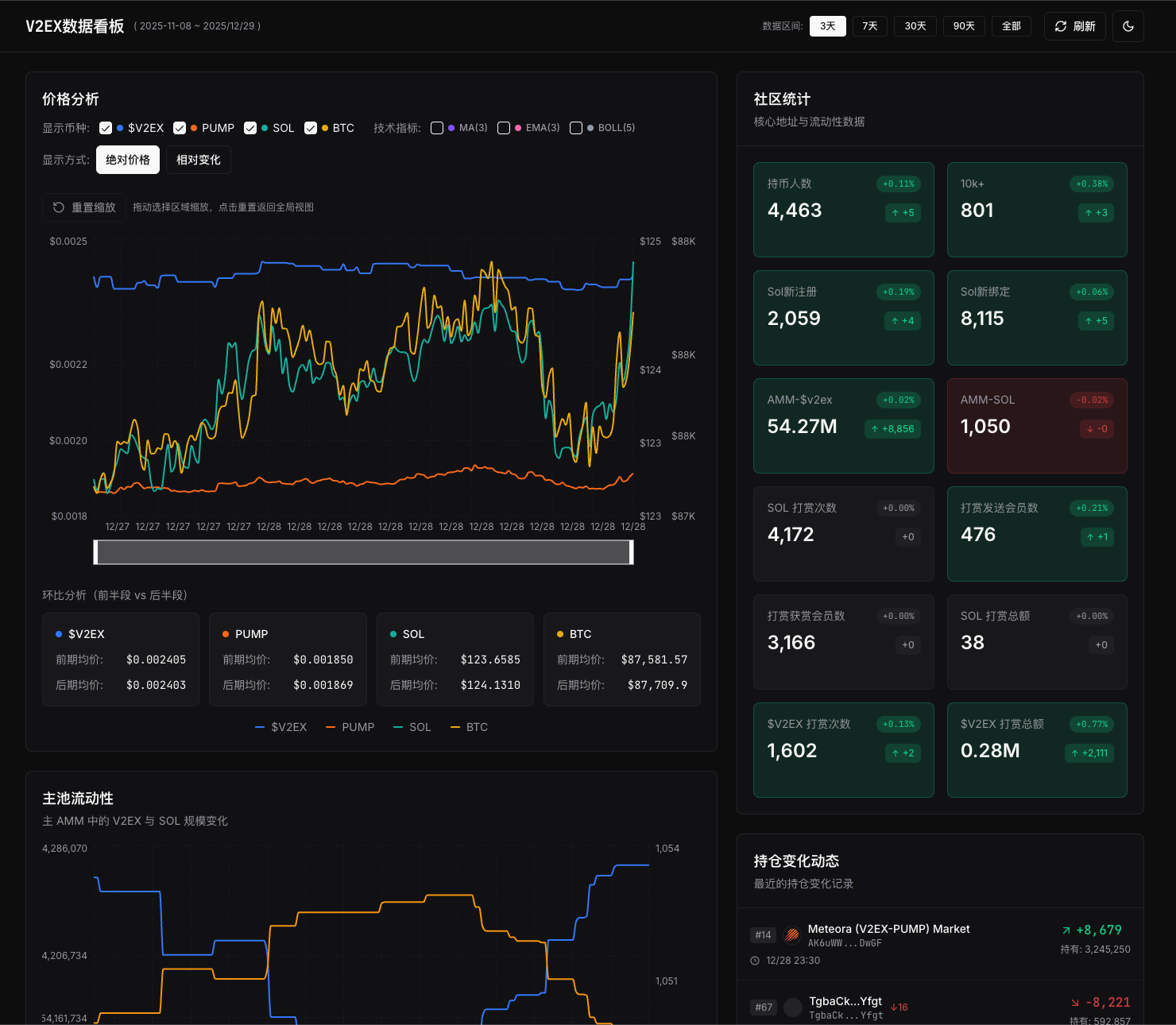
Task: Click the TgbaCk...Yfgt holder avatar
Action: click(793, 1008)
